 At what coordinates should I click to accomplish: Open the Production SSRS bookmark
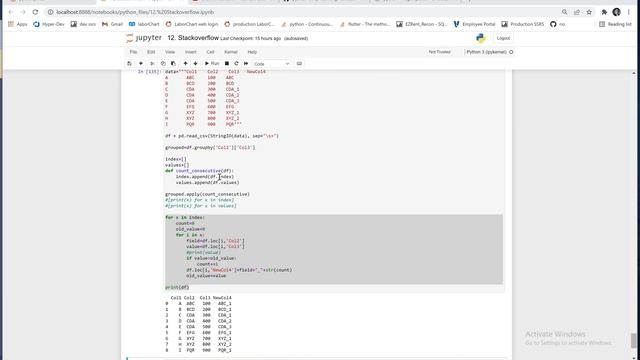522,24
